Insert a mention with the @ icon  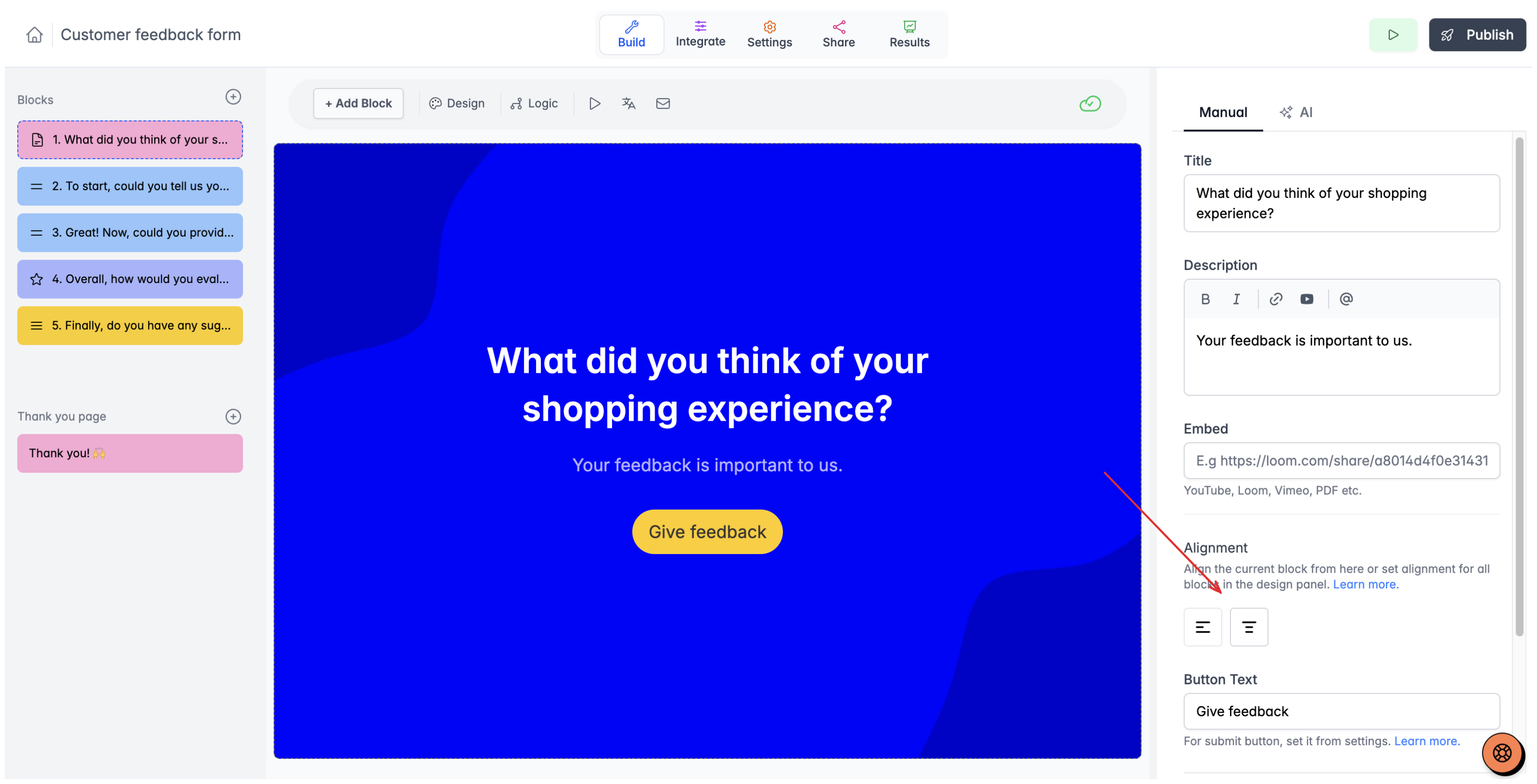tap(1346, 299)
